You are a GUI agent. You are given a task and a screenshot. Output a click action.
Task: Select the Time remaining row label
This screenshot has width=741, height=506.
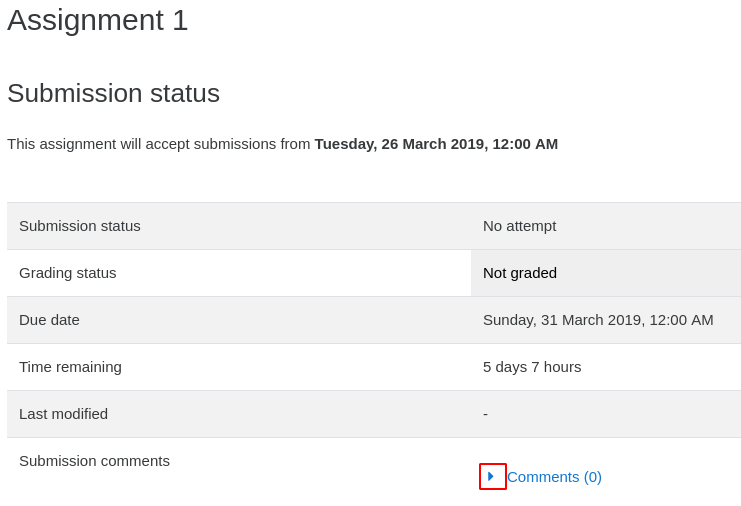[x=70, y=367]
